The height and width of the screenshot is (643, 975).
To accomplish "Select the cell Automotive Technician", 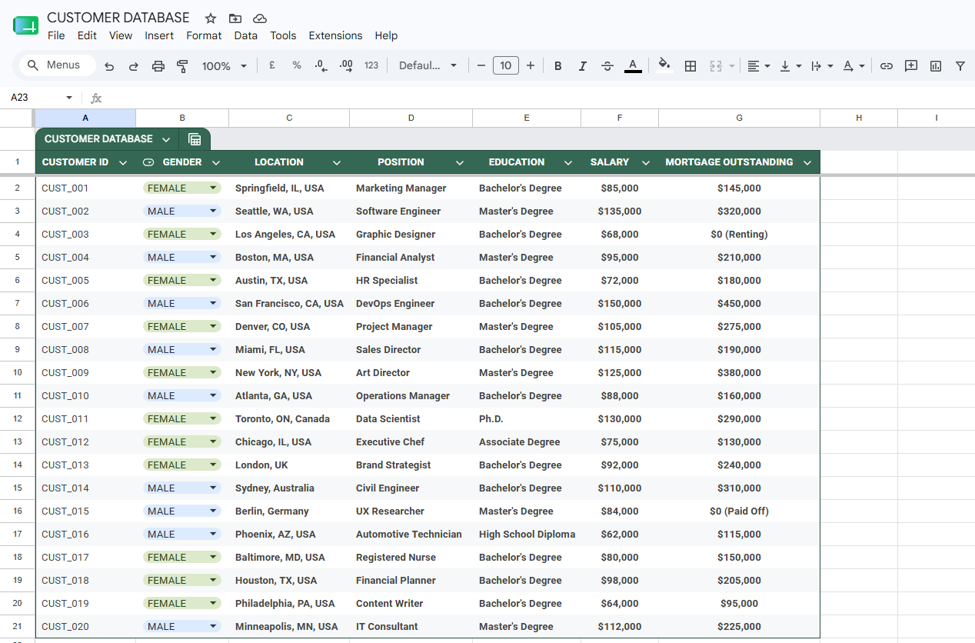I will (411, 534).
